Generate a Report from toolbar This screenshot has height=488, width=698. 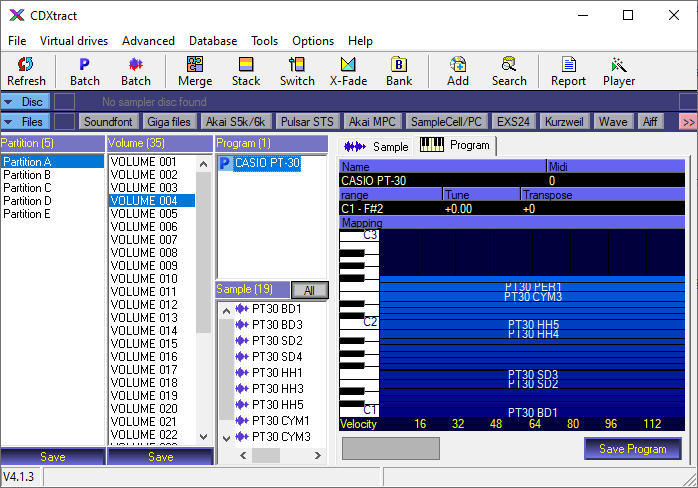pos(568,71)
